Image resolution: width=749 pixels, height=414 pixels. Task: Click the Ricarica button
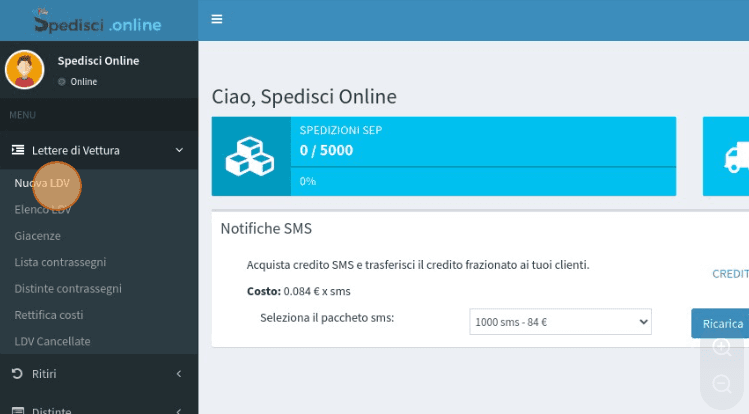pos(720,323)
